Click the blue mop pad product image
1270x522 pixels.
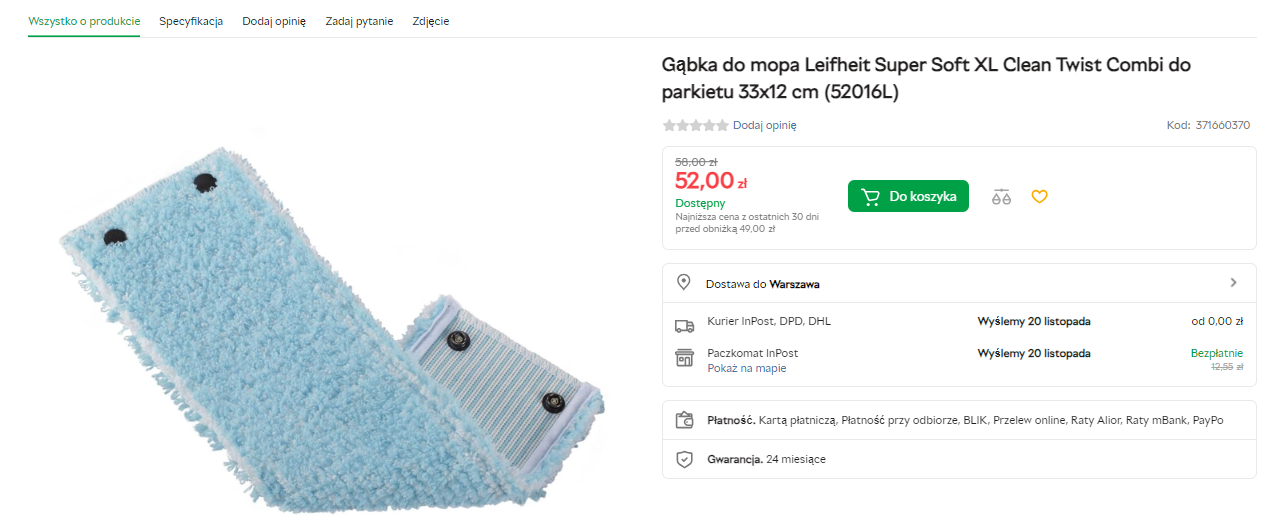tap(330, 320)
